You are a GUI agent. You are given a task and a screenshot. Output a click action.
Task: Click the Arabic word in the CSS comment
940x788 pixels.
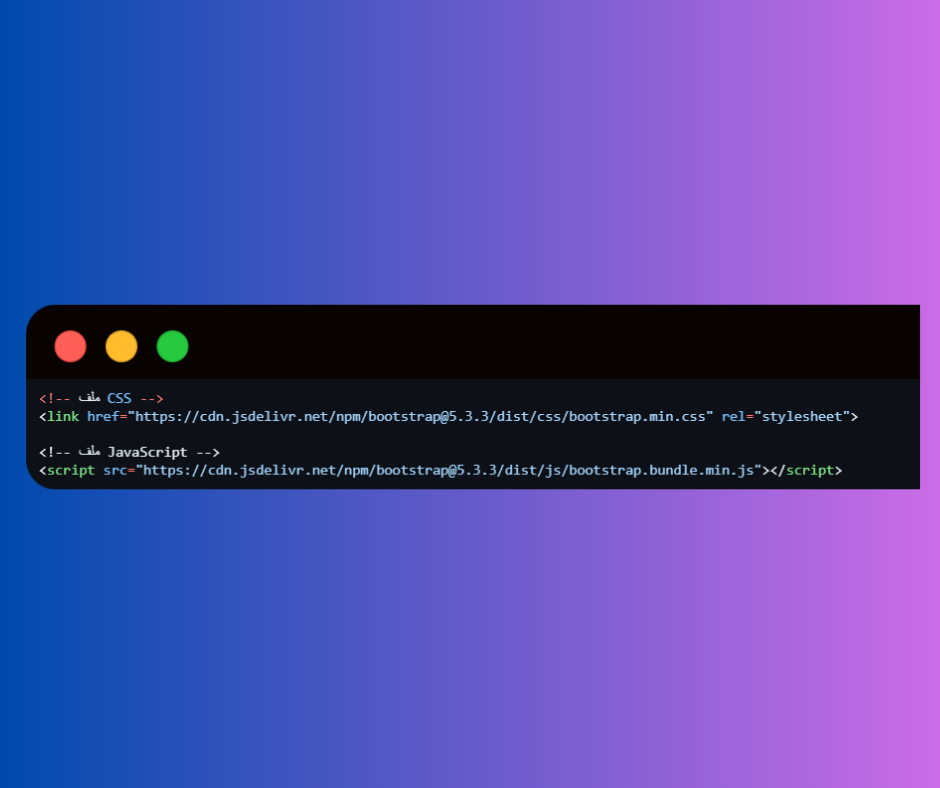pyautogui.click(x=89, y=397)
